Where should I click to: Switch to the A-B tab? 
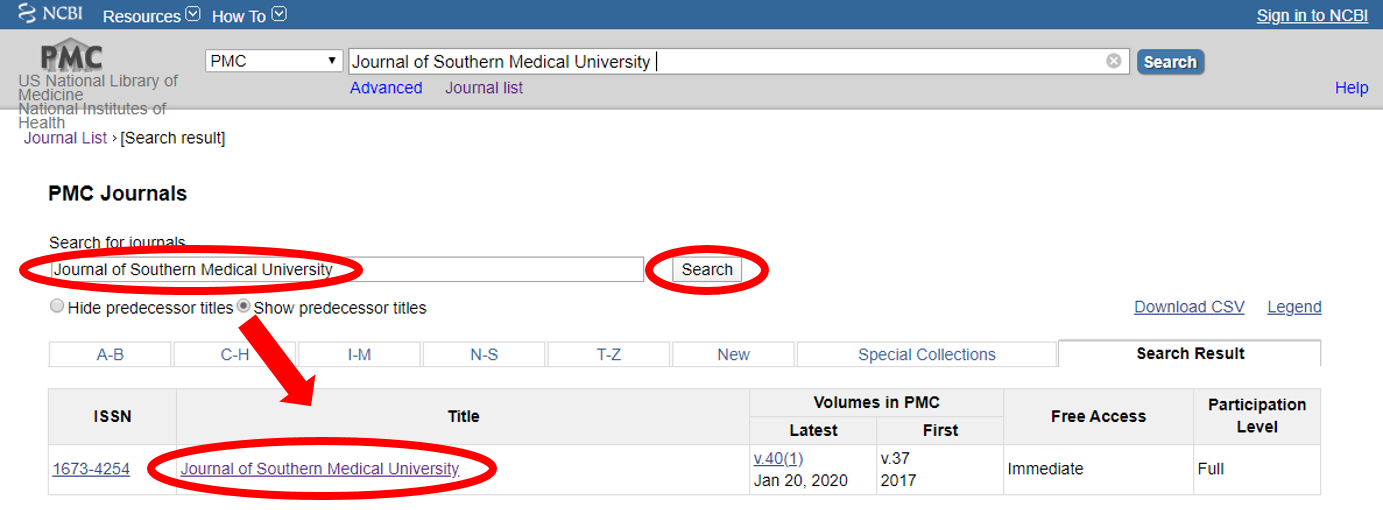click(110, 354)
